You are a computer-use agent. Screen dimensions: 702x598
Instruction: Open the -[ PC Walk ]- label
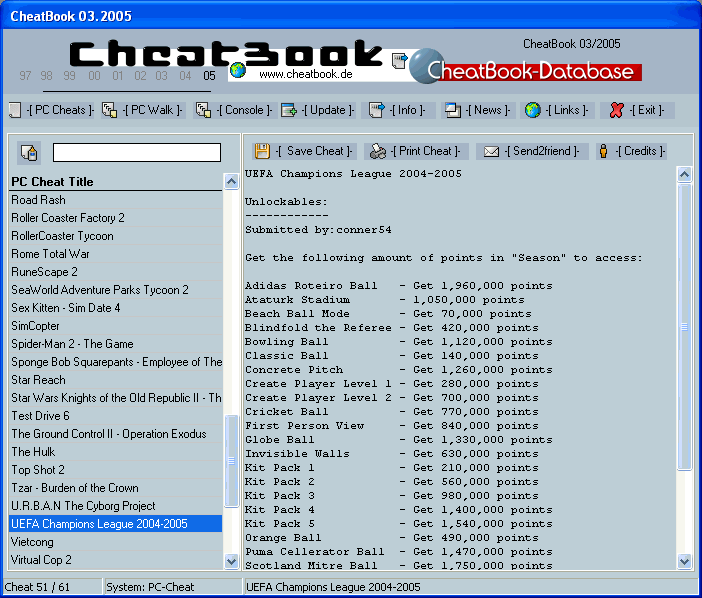tap(153, 110)
